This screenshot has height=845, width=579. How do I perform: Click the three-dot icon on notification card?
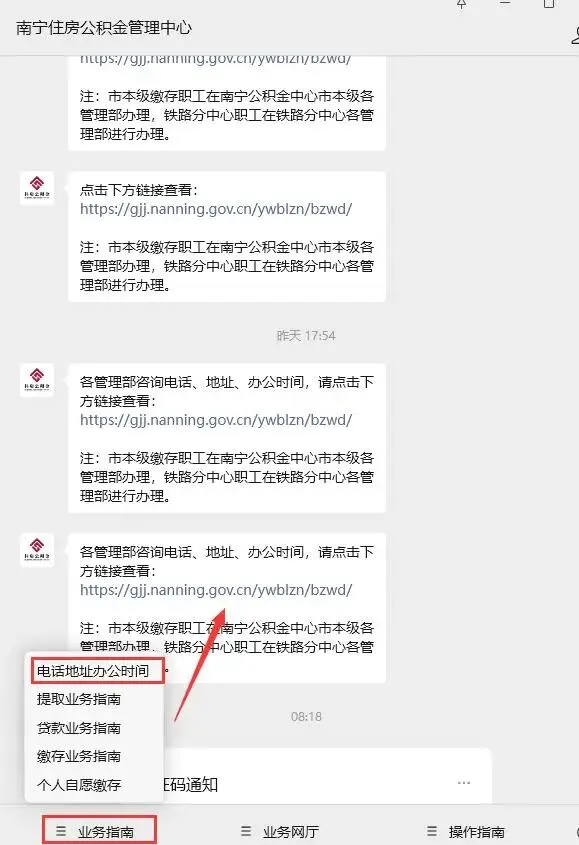click(464, 782)
